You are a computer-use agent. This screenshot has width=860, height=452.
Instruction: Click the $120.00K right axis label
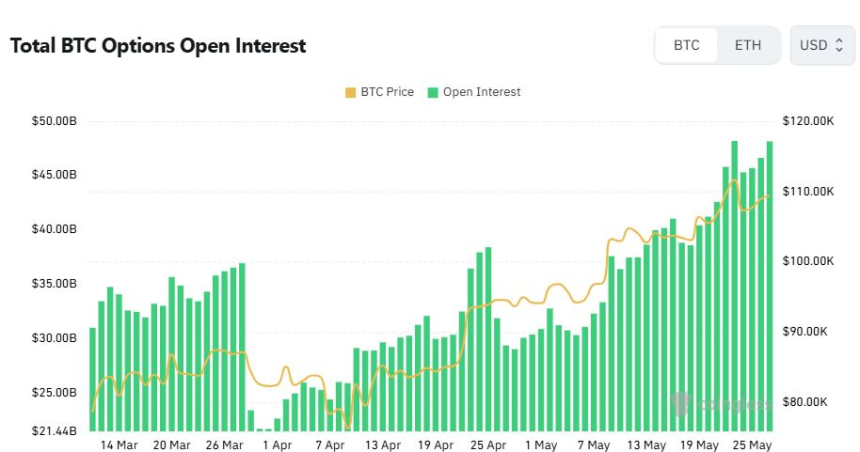(x=808, y=121)
